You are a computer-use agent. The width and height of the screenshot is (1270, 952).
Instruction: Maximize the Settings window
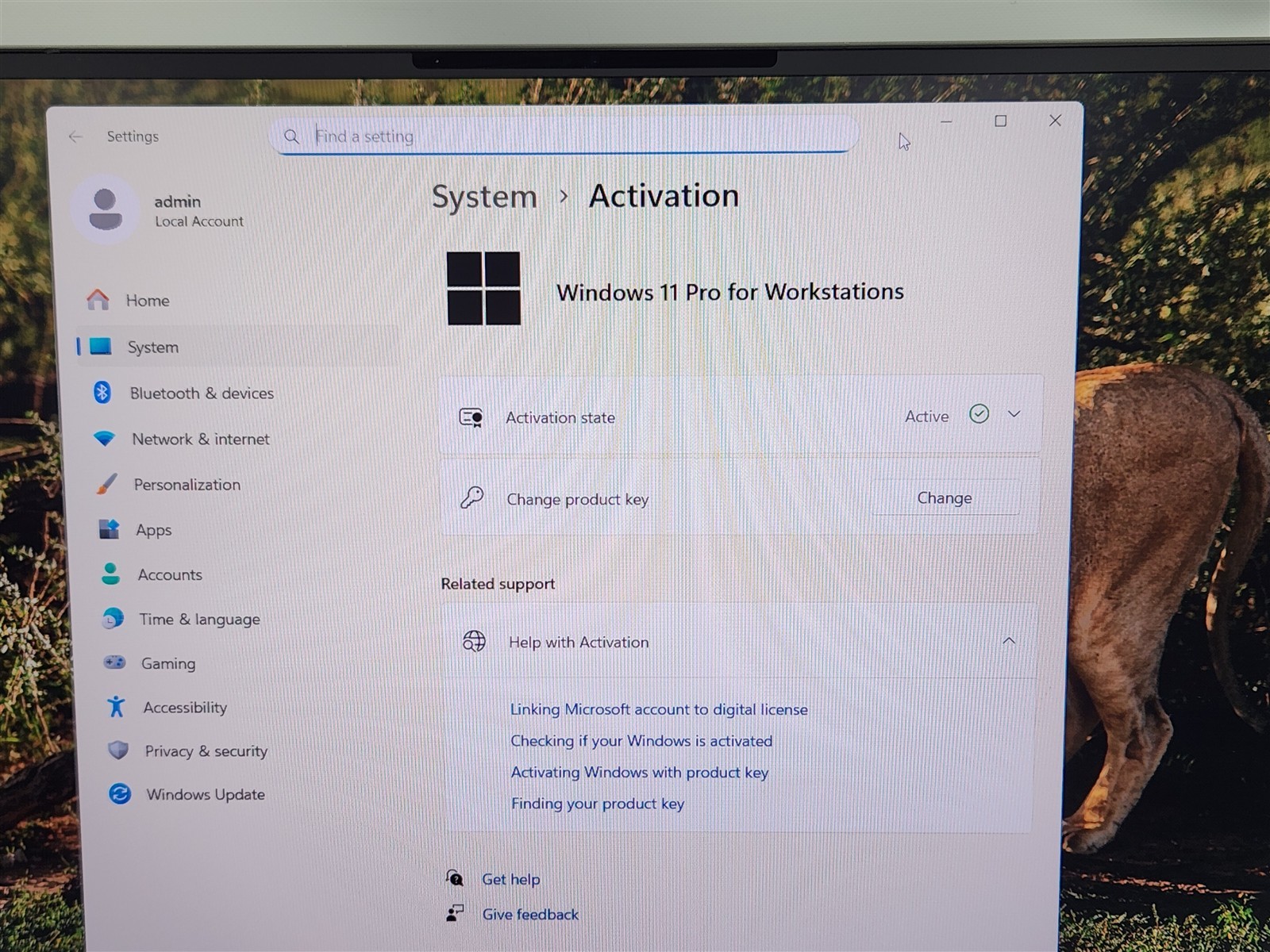[x=1001, y=121]
